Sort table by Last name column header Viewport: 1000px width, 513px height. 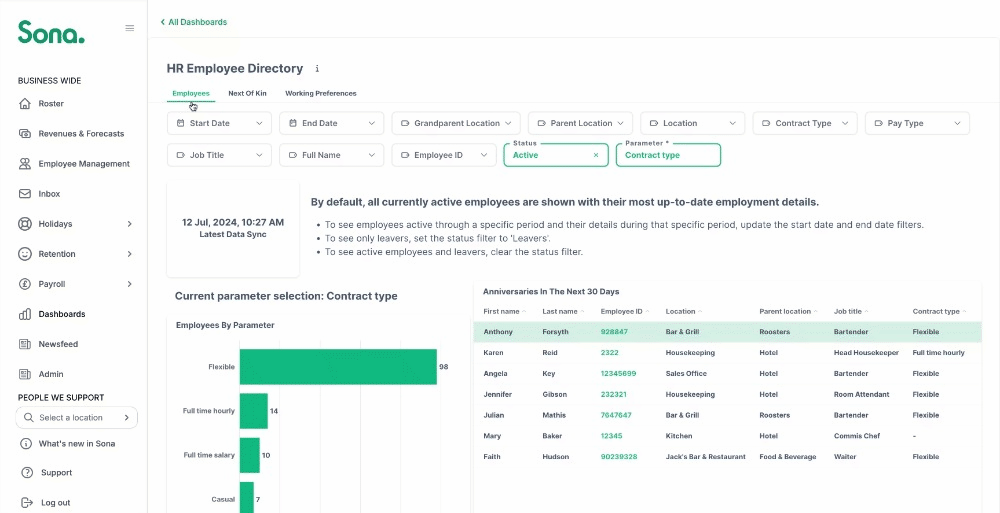click(560, 311)
